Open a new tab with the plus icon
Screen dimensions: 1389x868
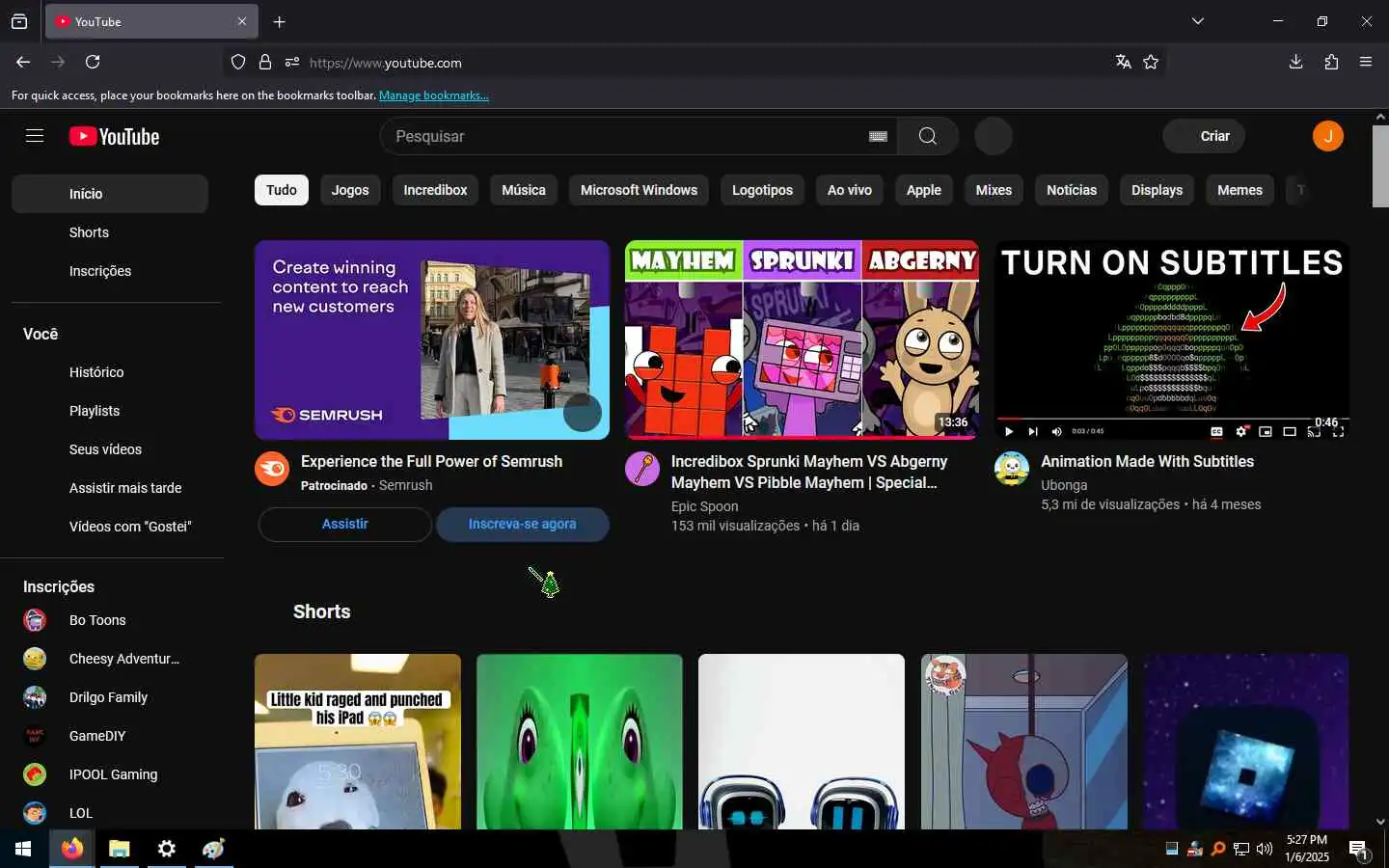pos(279,21)
